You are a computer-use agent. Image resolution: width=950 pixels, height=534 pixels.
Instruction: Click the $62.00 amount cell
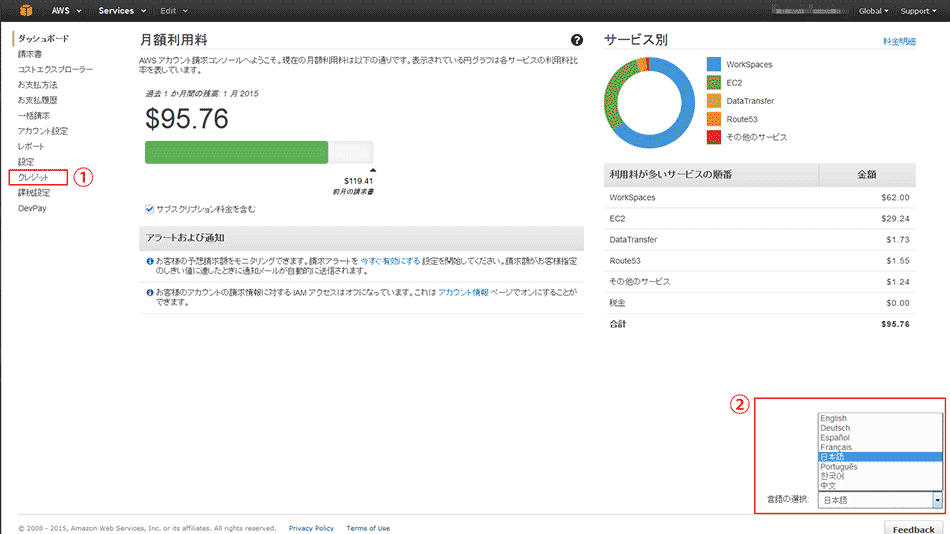(x=895, y=198)
